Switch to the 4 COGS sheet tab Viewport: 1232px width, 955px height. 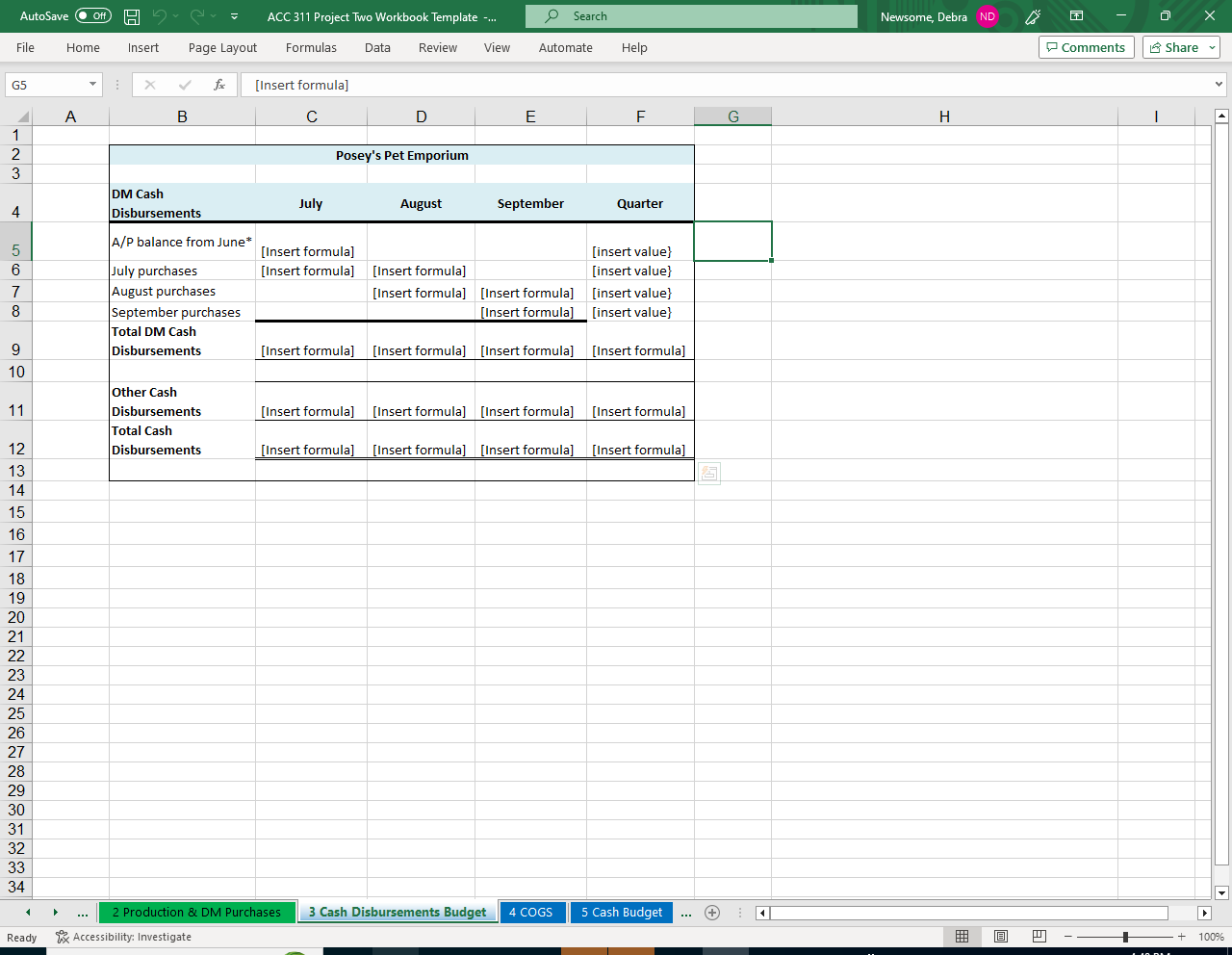(x=532, y=912)
